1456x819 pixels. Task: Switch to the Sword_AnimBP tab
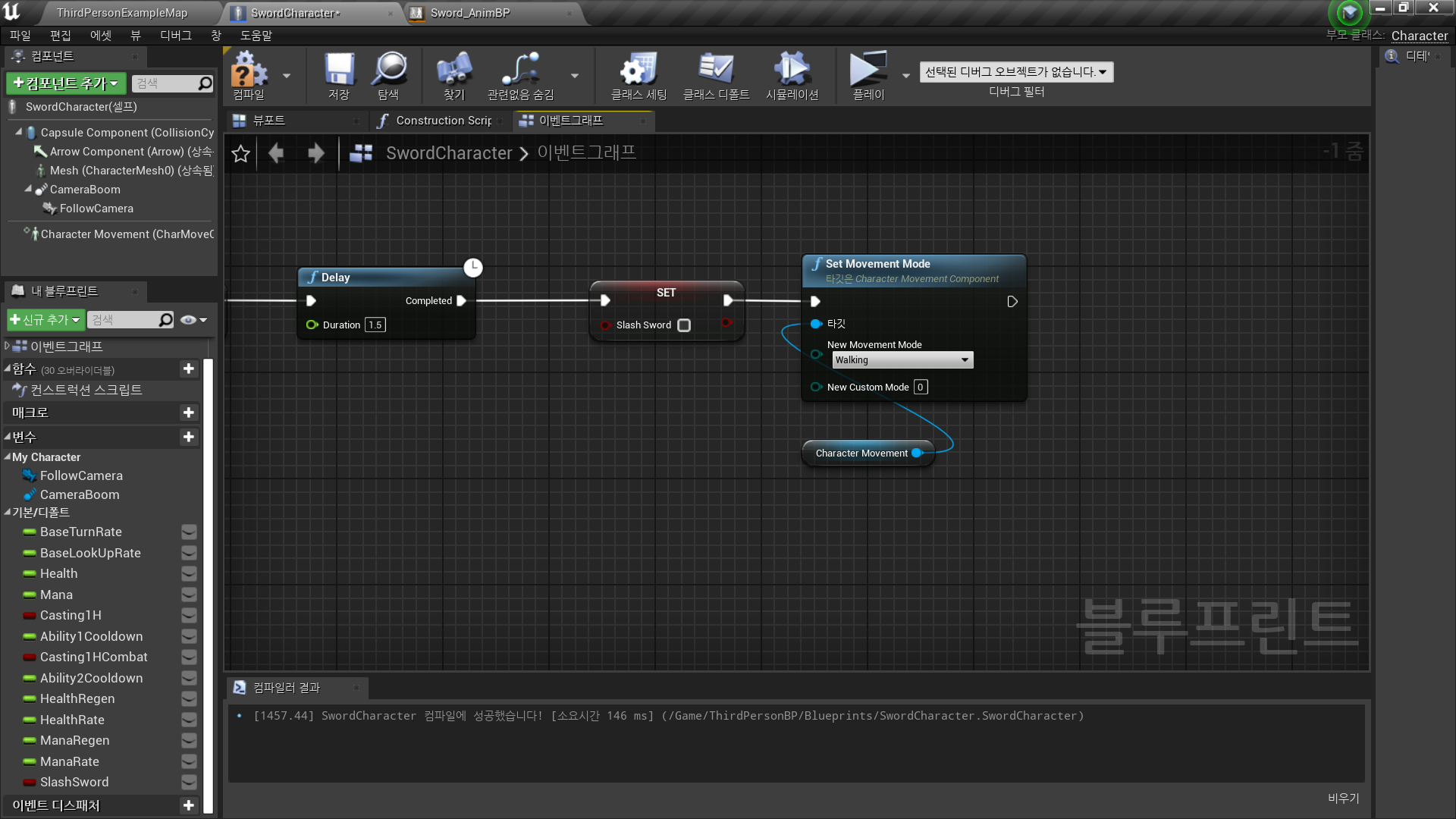pyautogui.click(x=470, y=13)
